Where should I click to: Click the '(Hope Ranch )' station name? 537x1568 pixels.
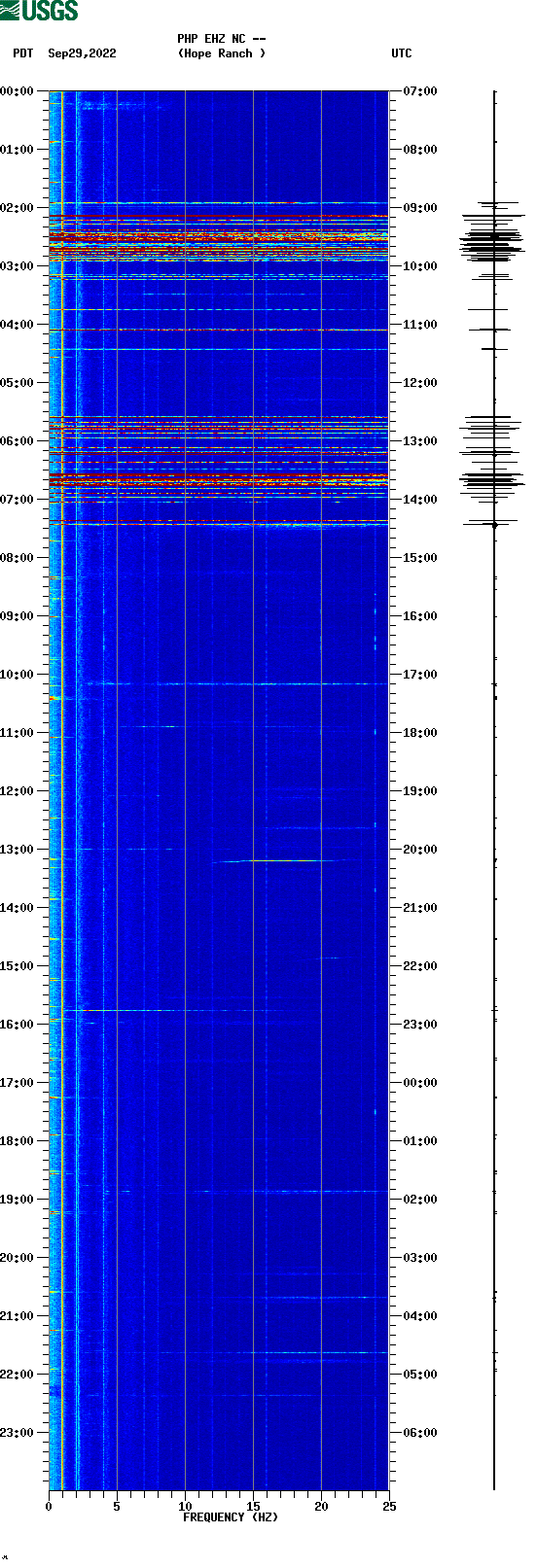click(222, 53)
